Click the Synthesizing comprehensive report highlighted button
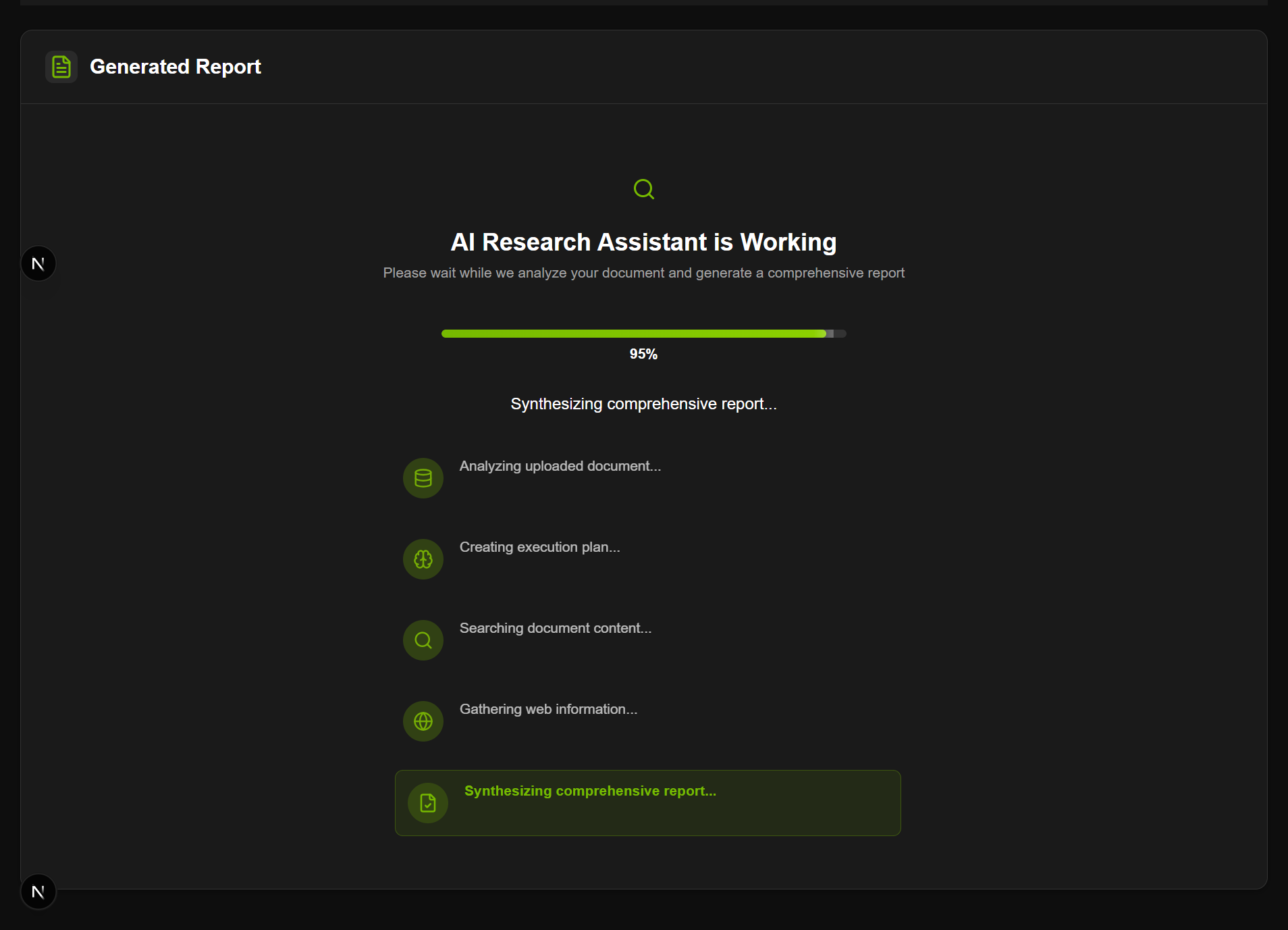 pos(590,790)
